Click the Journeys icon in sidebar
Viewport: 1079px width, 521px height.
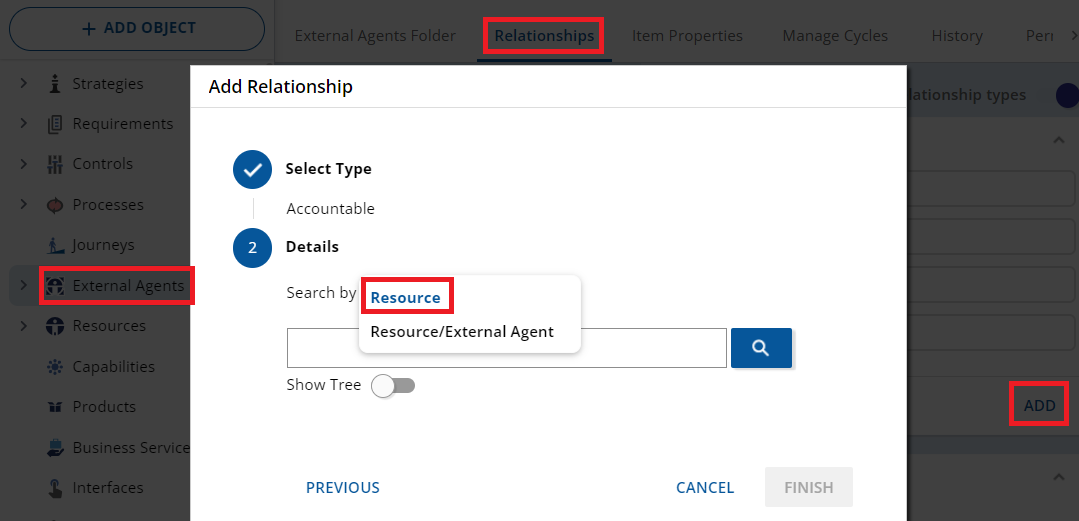point(55,245)
